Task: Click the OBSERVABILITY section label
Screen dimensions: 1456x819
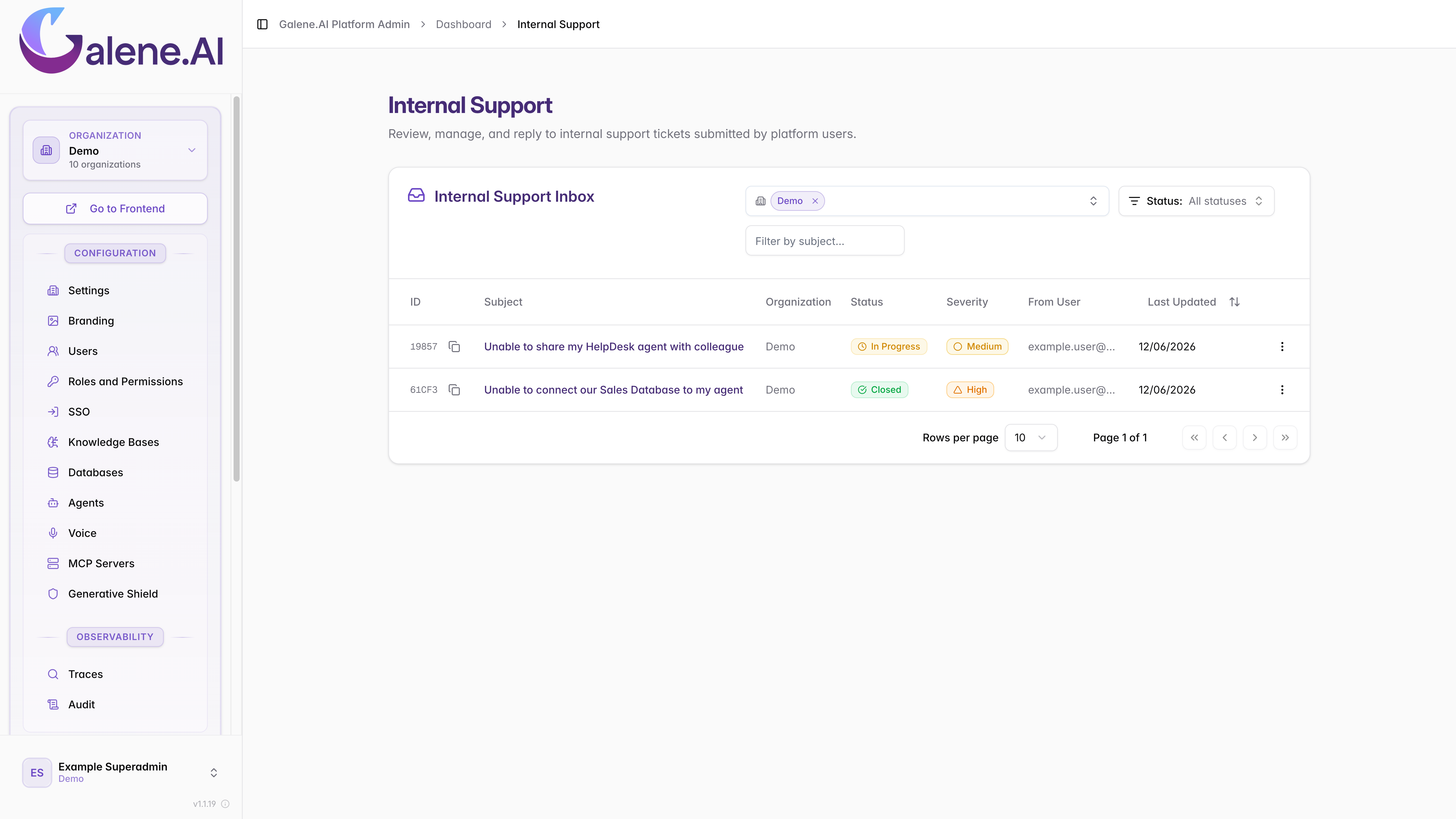Action: (115, 637)
